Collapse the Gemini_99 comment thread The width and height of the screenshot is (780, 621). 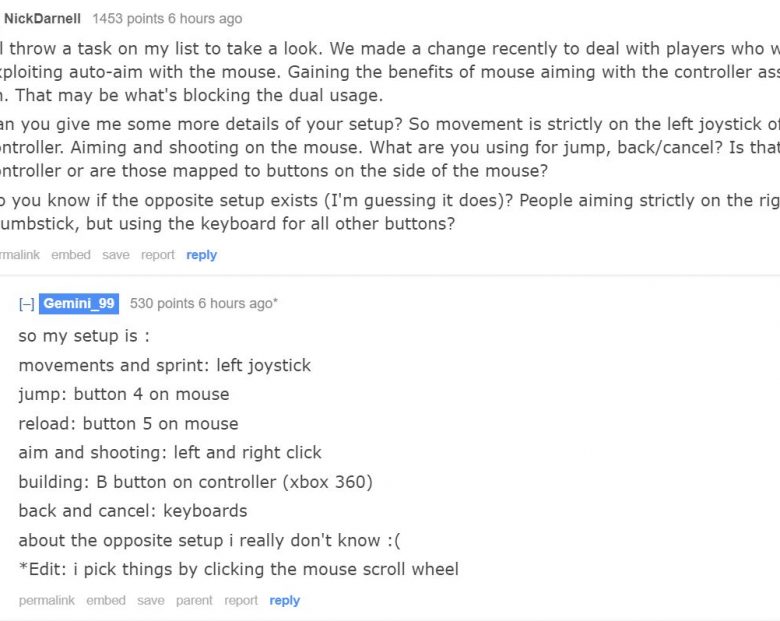(26, 304)
